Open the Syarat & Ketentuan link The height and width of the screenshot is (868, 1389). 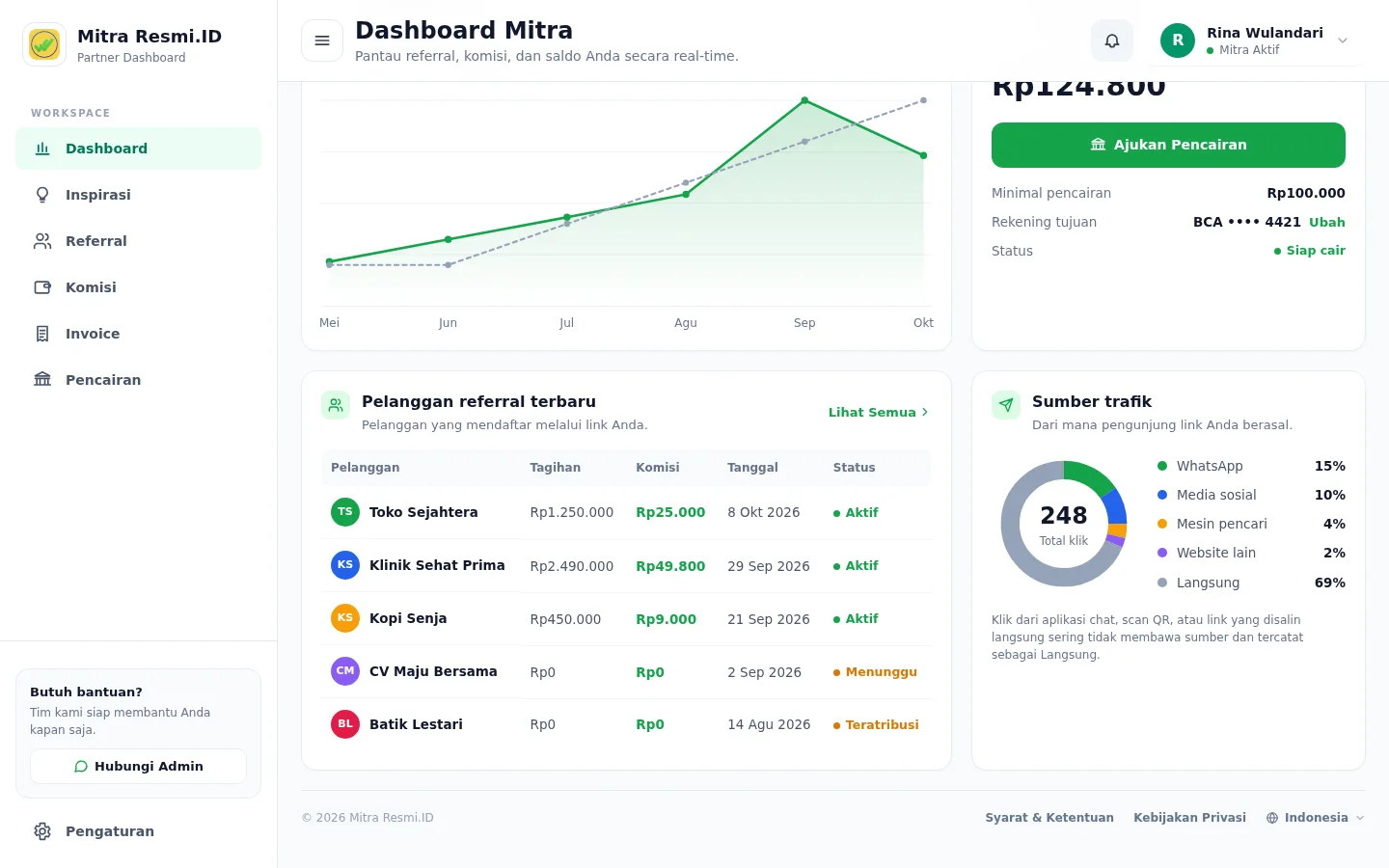pyautogui.click(x=1049, y=818)
